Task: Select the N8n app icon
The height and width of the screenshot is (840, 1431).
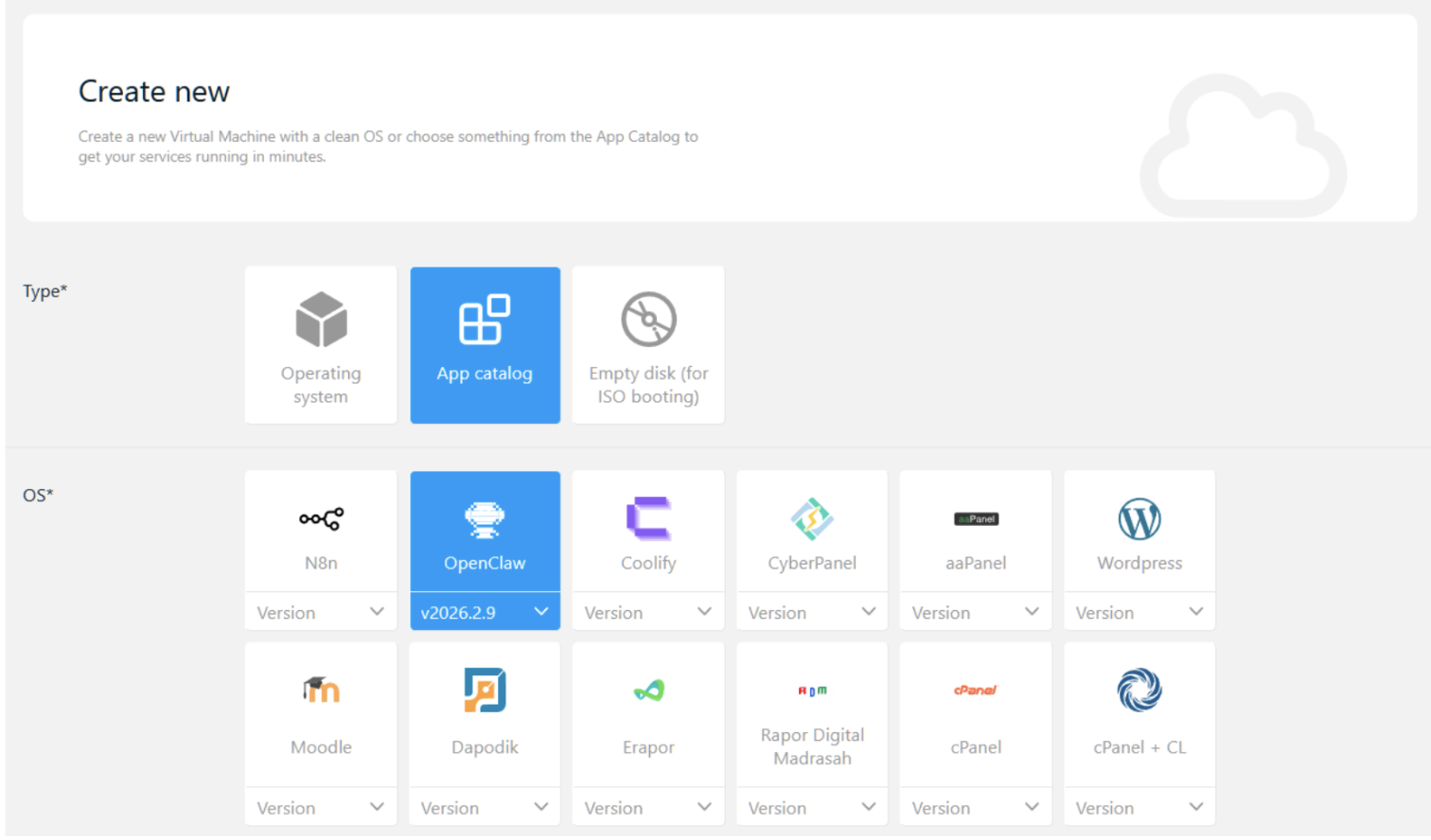Action: [321, 518]
